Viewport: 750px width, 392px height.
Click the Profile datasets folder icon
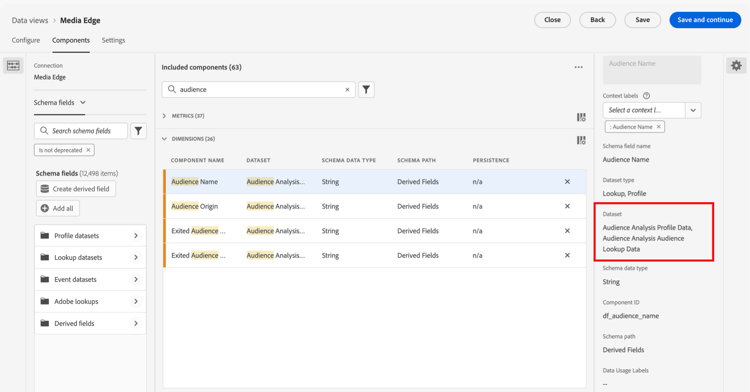pos(45,236)
